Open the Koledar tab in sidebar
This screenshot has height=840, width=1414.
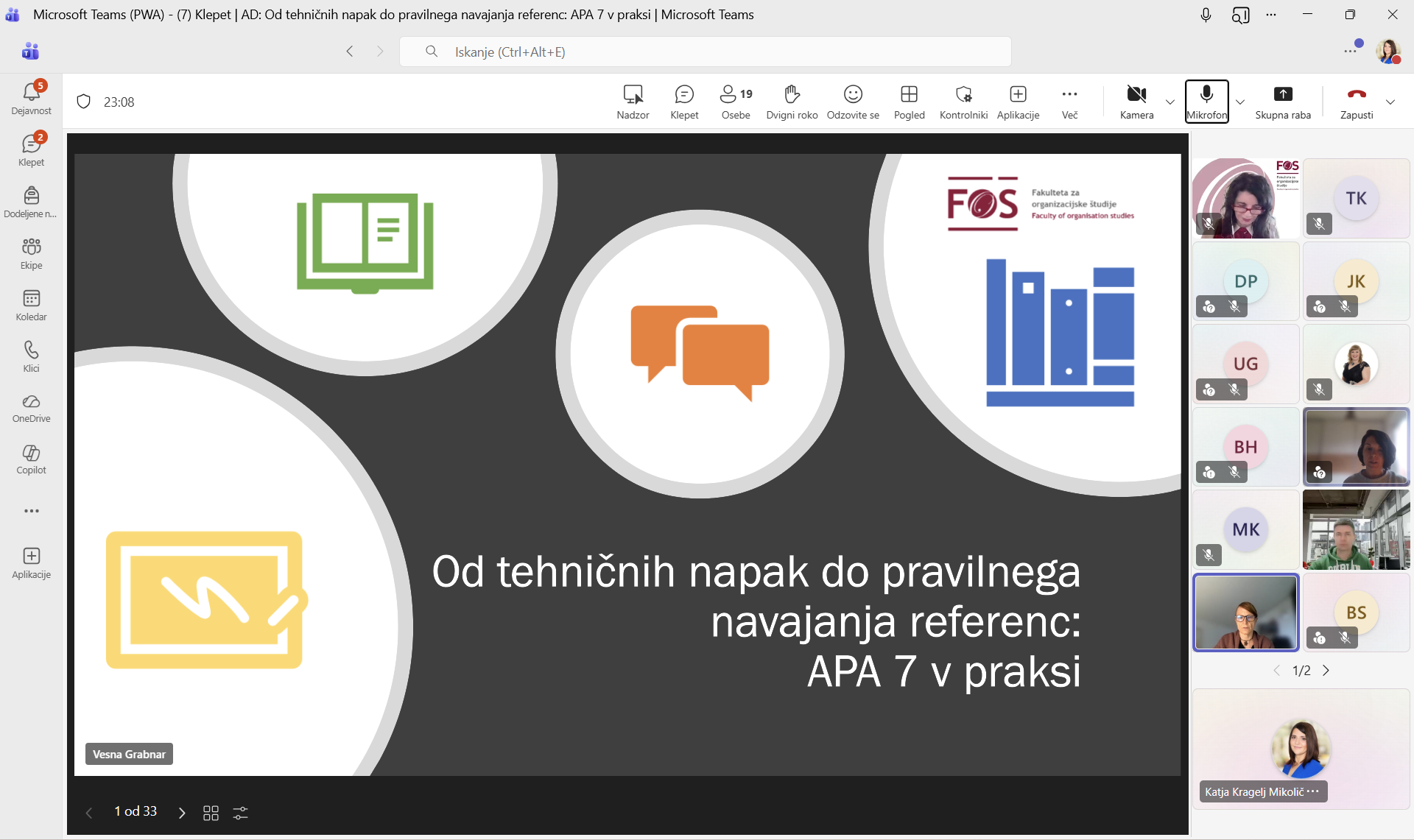coord(31,305)
